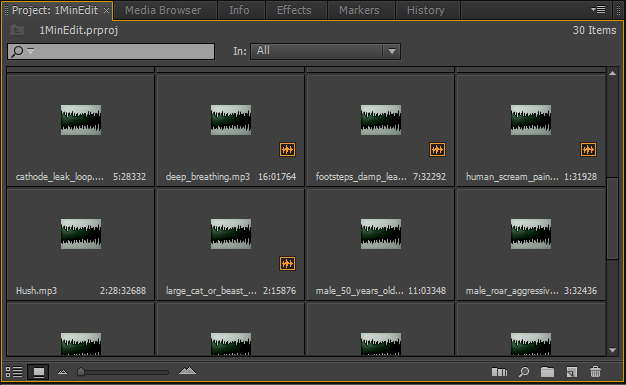
Task: Select large_cat_or_beast waveform thumbnail
Action: tap(231, 234)
